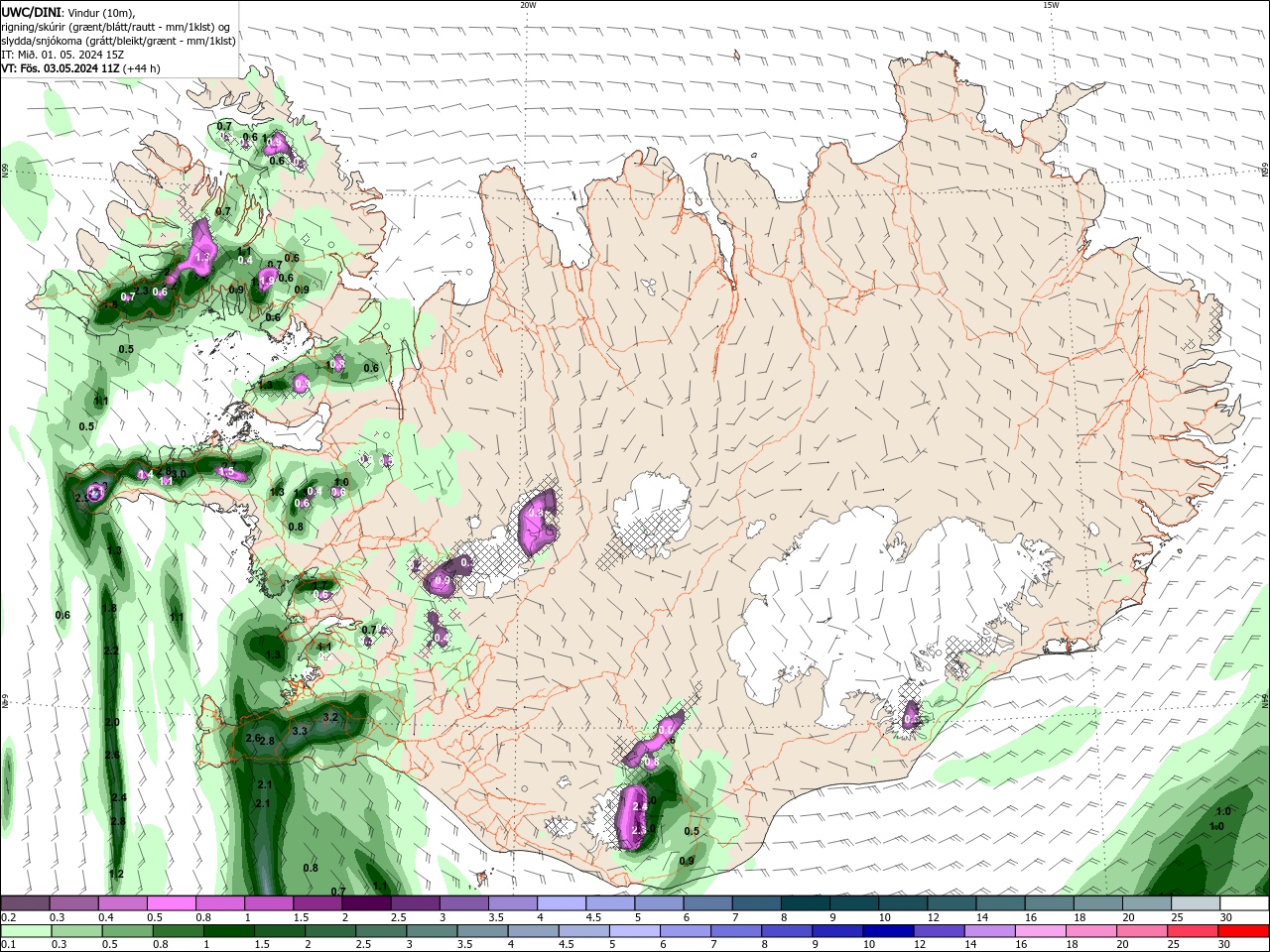
Task: Click the 2.2 value in the western rain band
Action: point(111,651)
